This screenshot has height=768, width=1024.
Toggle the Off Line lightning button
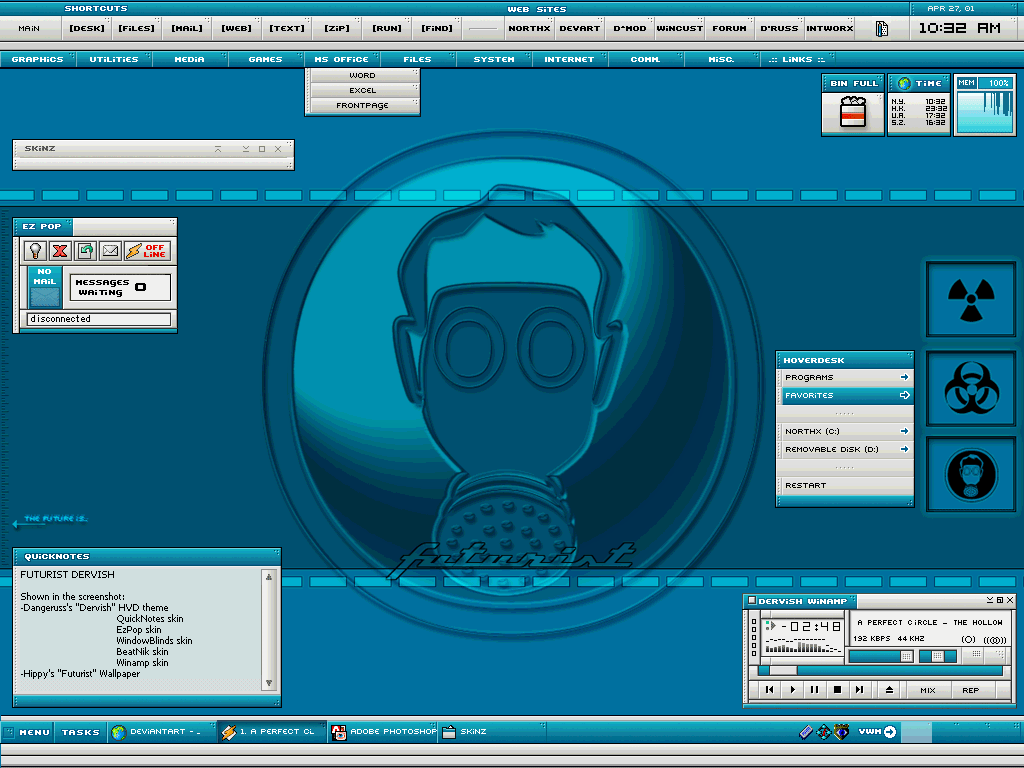[x=148, y=251]
